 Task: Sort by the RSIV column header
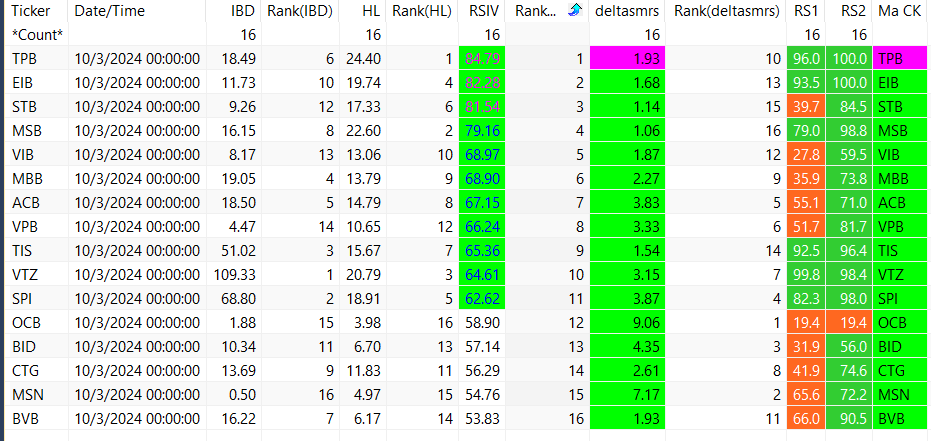click(x=482, y=11)
